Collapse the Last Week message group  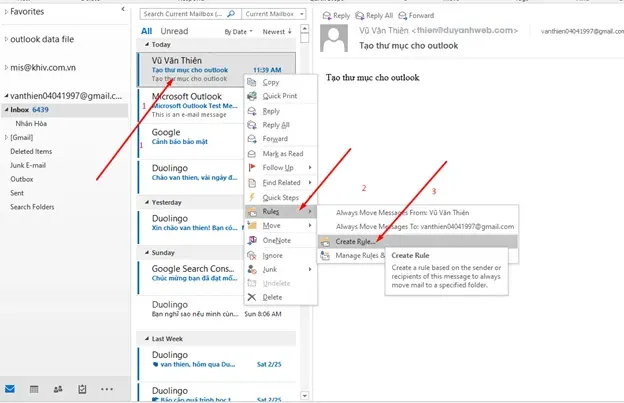click(147, 339)
